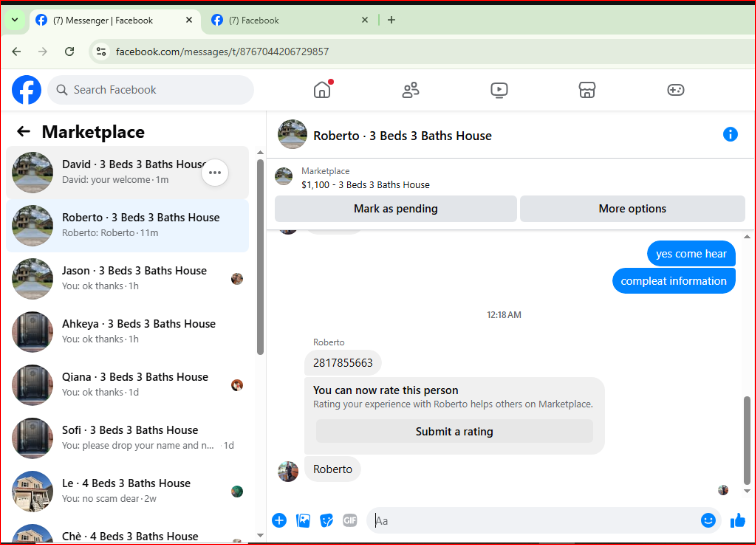
Task: View site information icon in address bar
Action: point(101,52)
